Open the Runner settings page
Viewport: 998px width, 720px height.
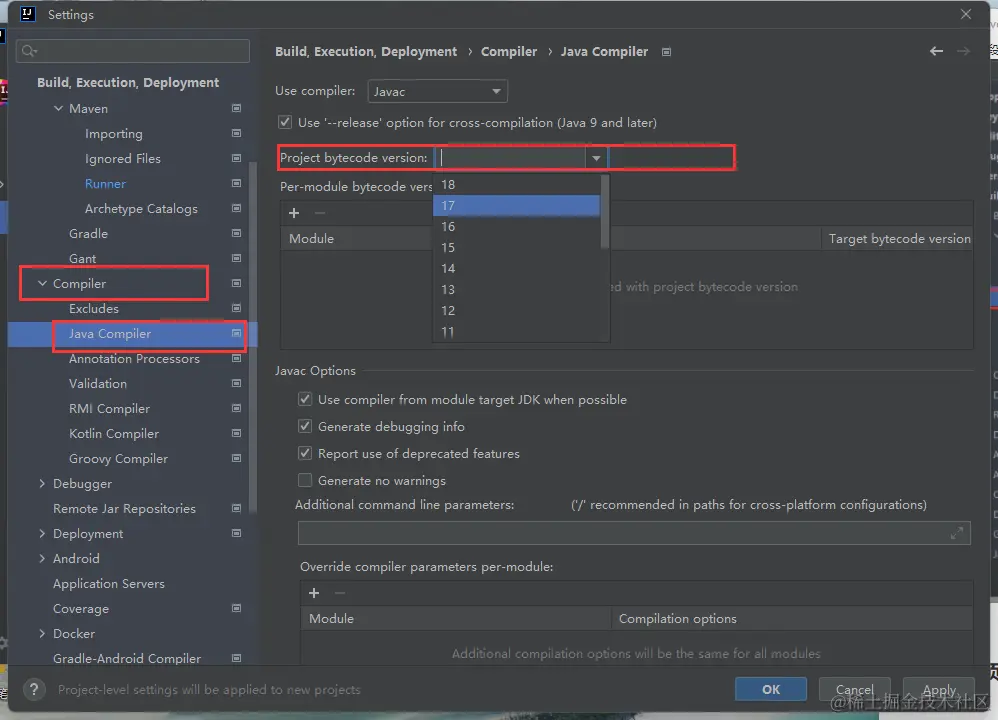point(105,183)
